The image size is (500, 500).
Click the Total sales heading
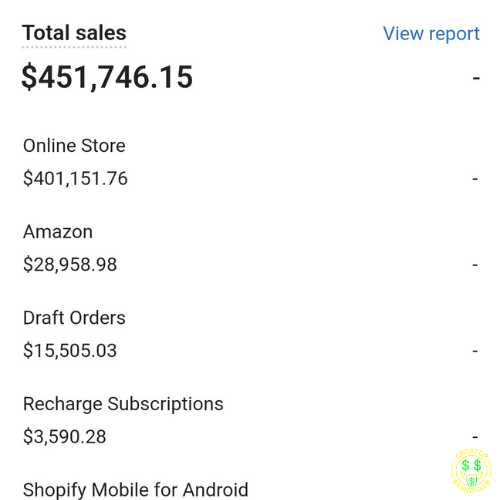pyautogui.click(x=74, y=33)
